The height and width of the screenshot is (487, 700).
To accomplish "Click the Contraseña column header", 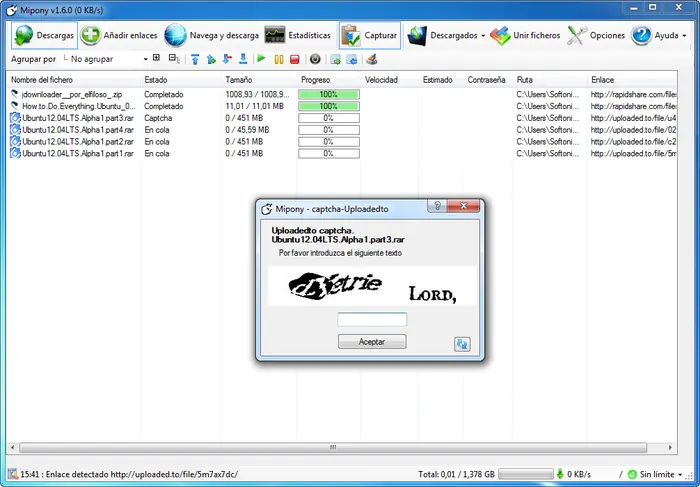I will (486, 80).
